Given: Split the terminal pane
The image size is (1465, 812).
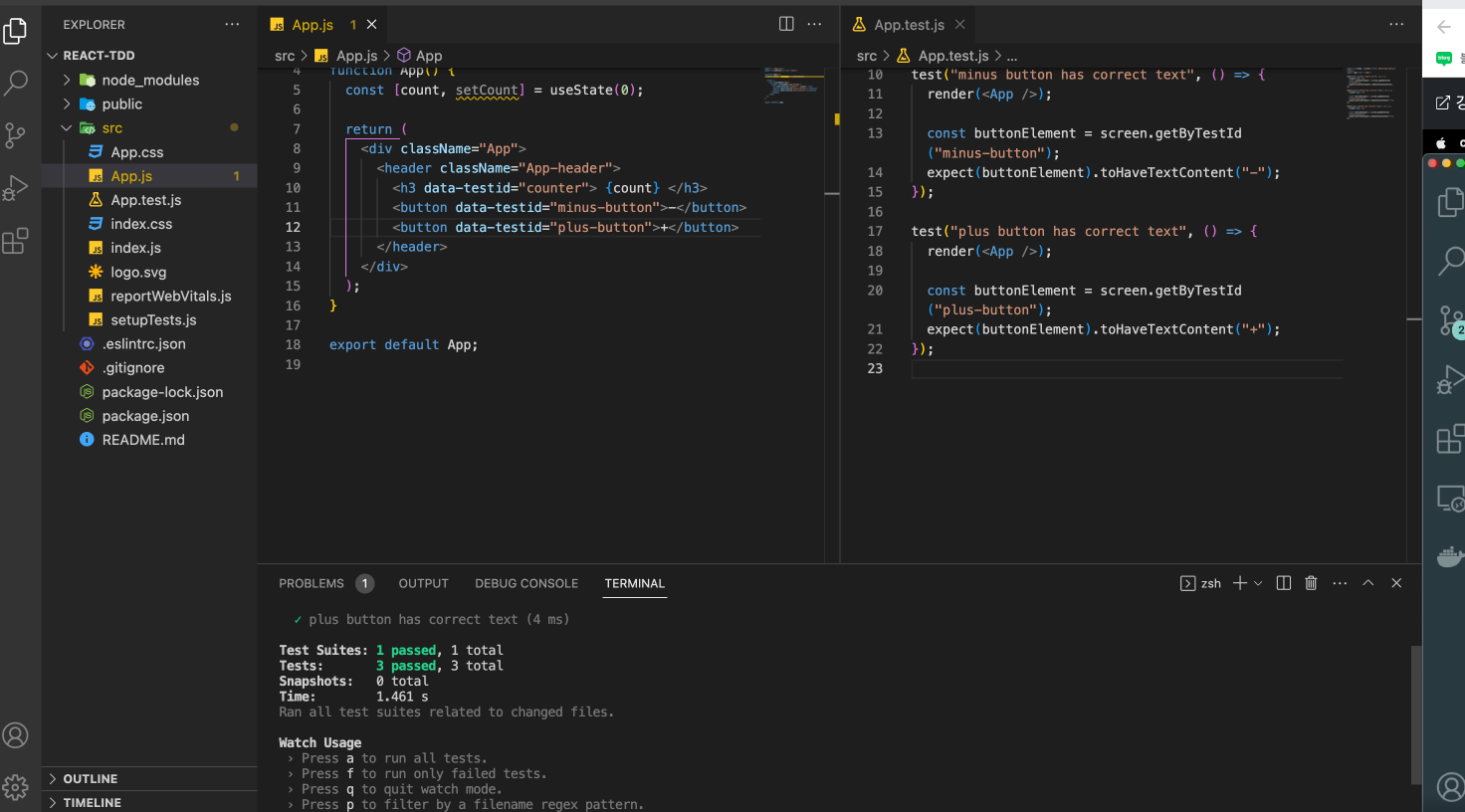Looking at the screenshot, I should pos(1284,583).
